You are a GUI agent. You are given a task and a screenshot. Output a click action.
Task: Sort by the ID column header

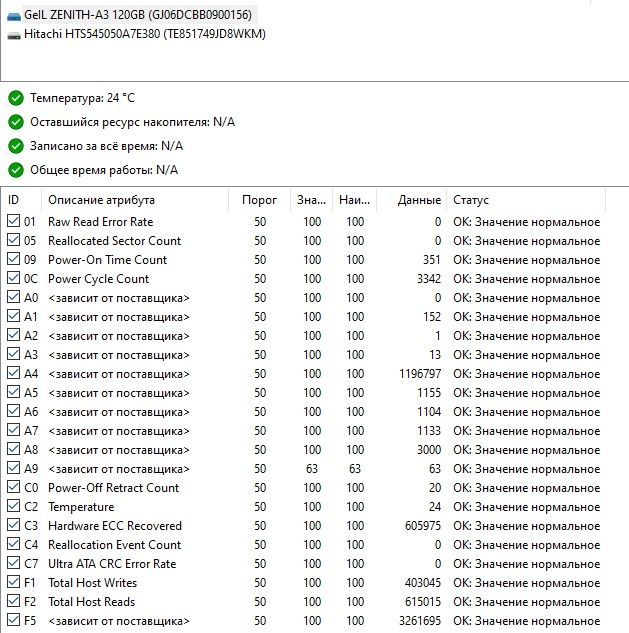tap(21, 200)
